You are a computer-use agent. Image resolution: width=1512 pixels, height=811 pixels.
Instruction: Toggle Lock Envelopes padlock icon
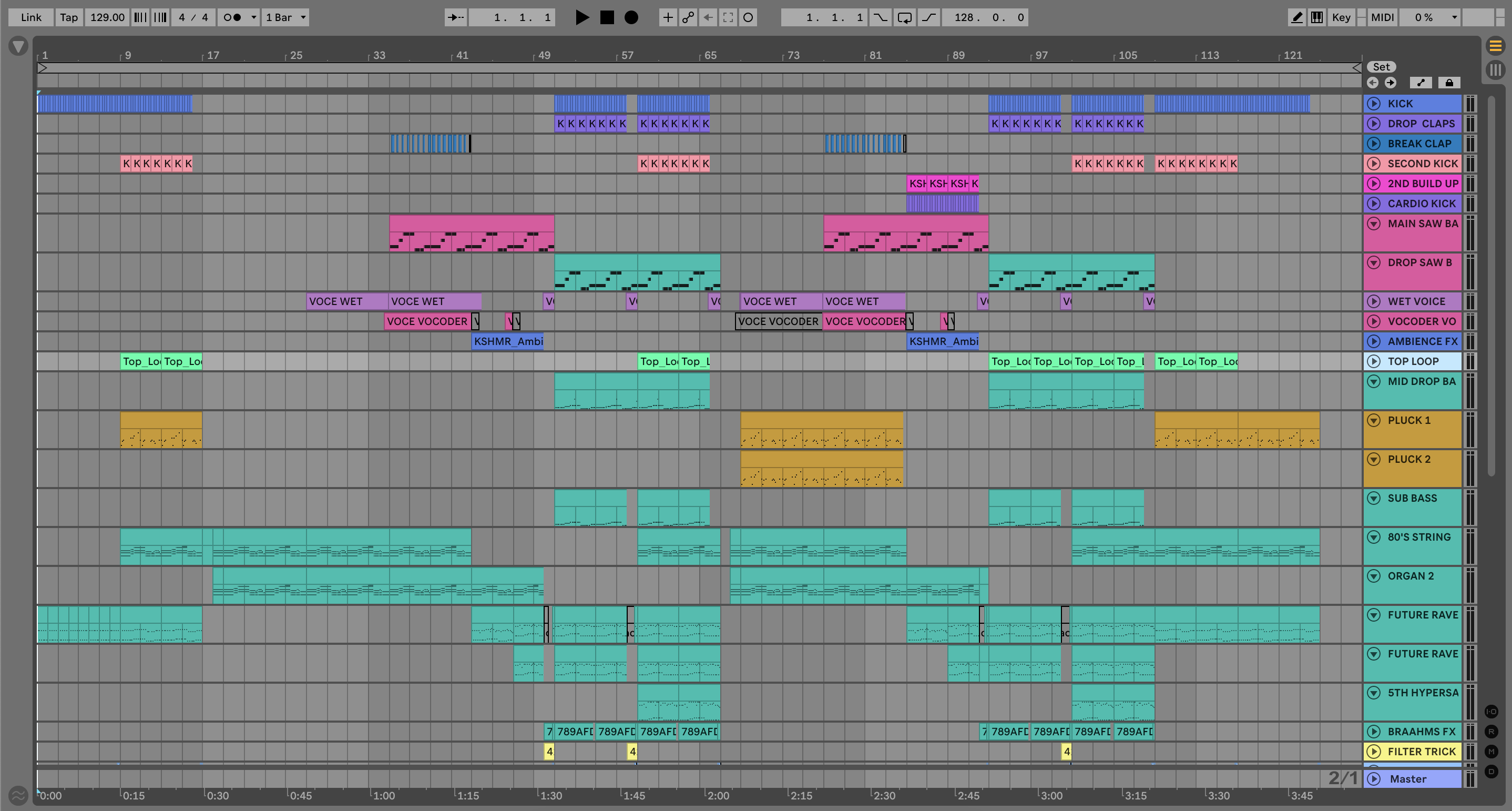click(1448, 82)
